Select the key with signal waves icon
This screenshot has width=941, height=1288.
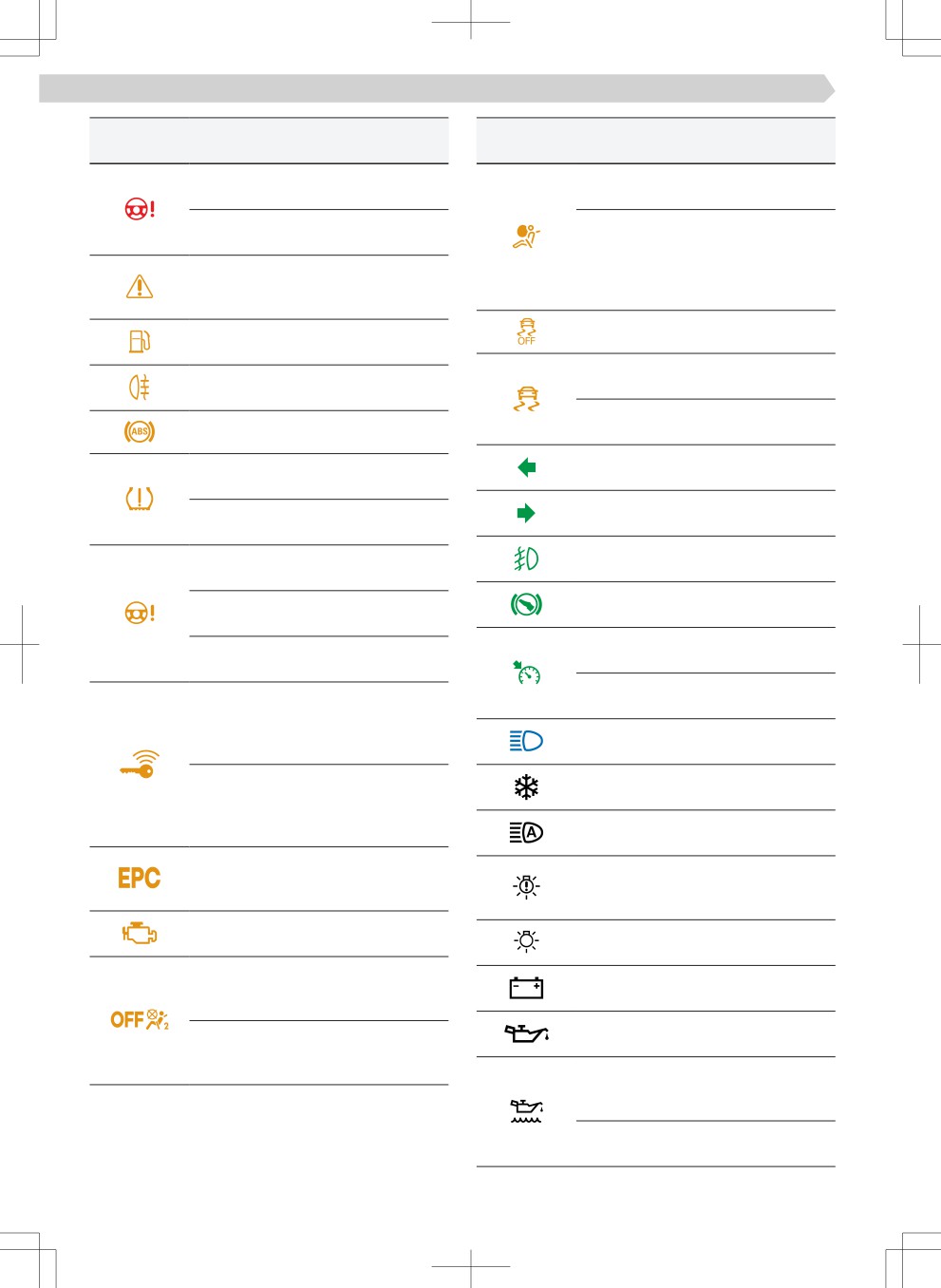click(140, 764)
